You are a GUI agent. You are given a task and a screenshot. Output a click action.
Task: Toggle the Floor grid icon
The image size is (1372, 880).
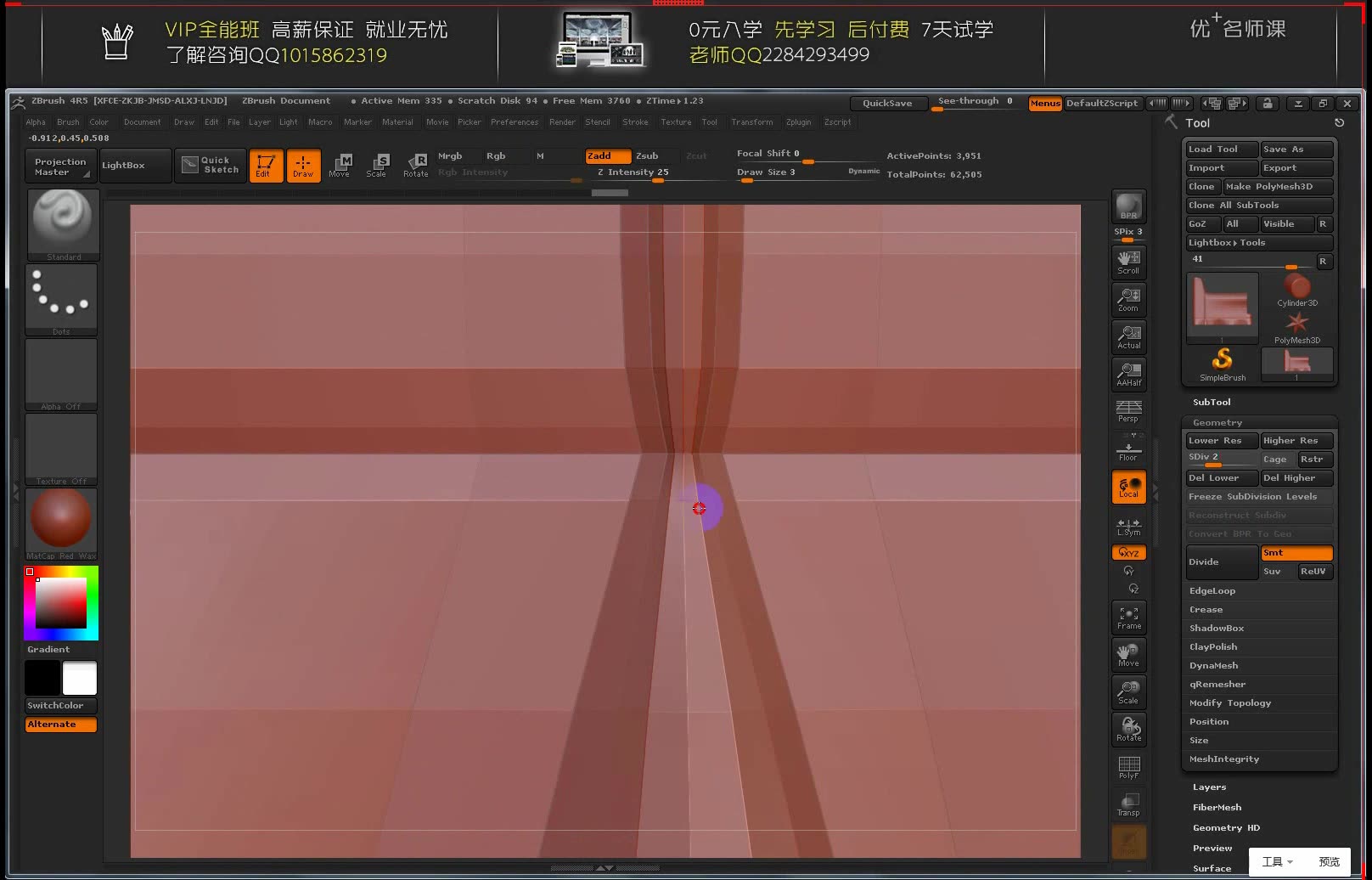1128,448
